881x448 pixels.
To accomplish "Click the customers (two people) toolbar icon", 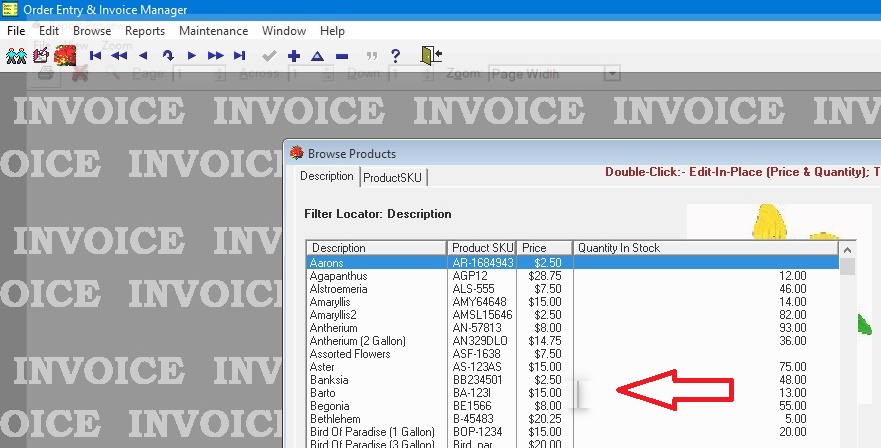I will [x=16, y=55].
